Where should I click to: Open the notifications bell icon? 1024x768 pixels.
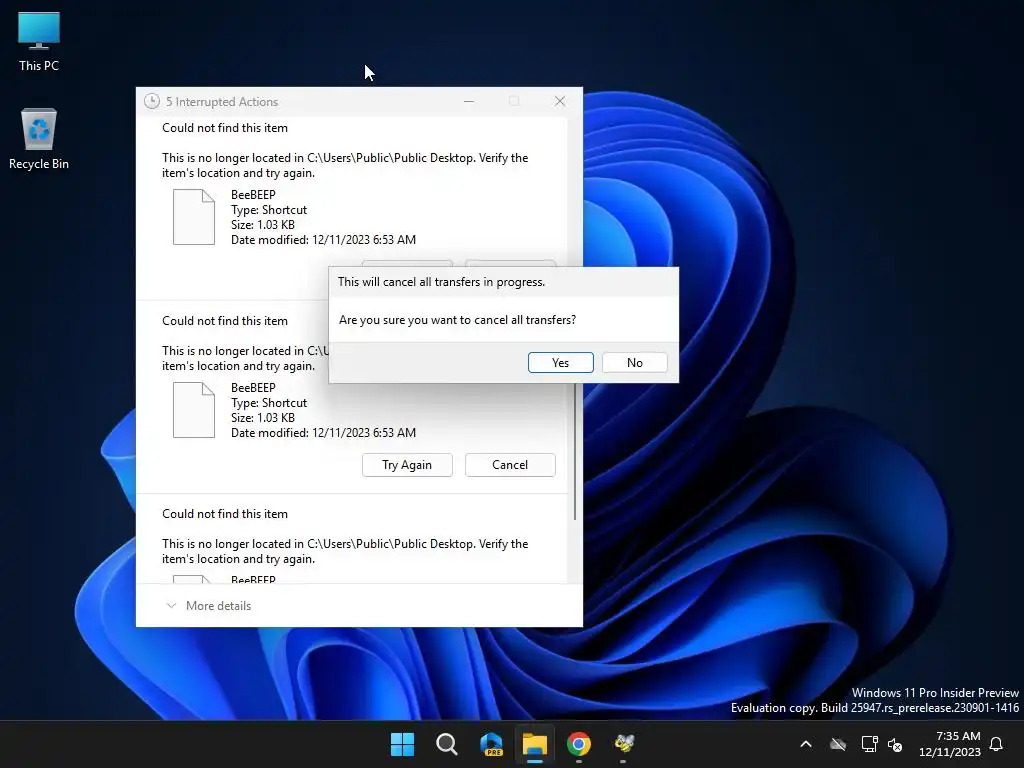coord(996,744)
